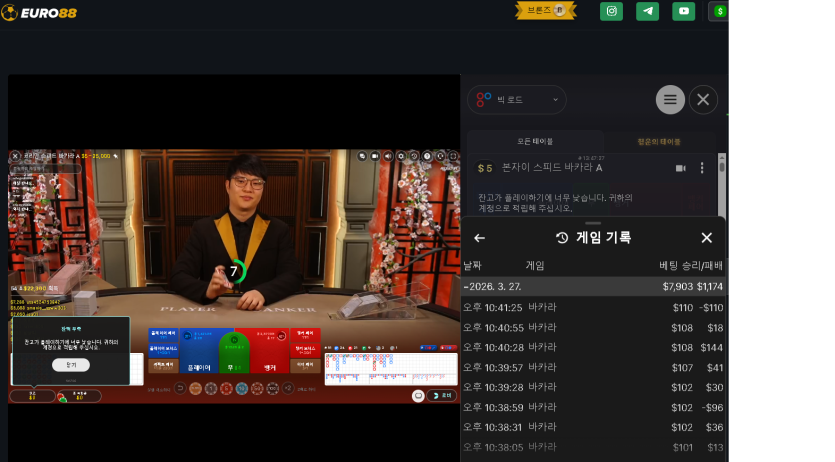Mute sound with the speaker icon
The width and height of the screenshot is (835, 462).
(x=388, y=156)
